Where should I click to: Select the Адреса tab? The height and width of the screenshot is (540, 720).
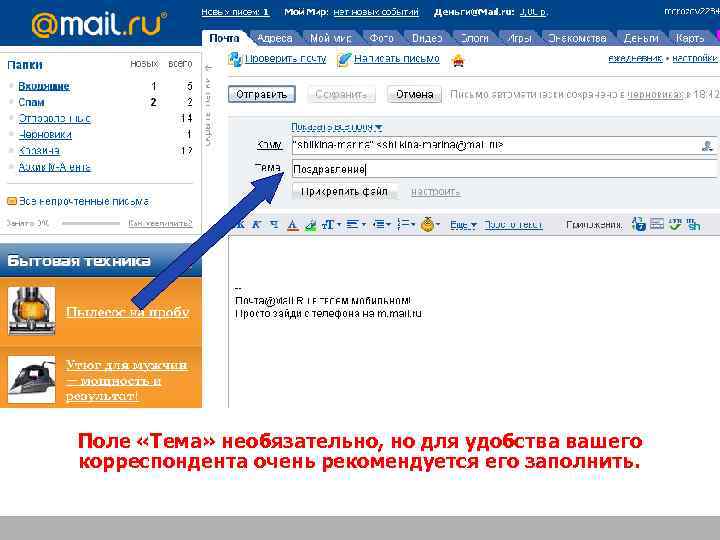275,38
